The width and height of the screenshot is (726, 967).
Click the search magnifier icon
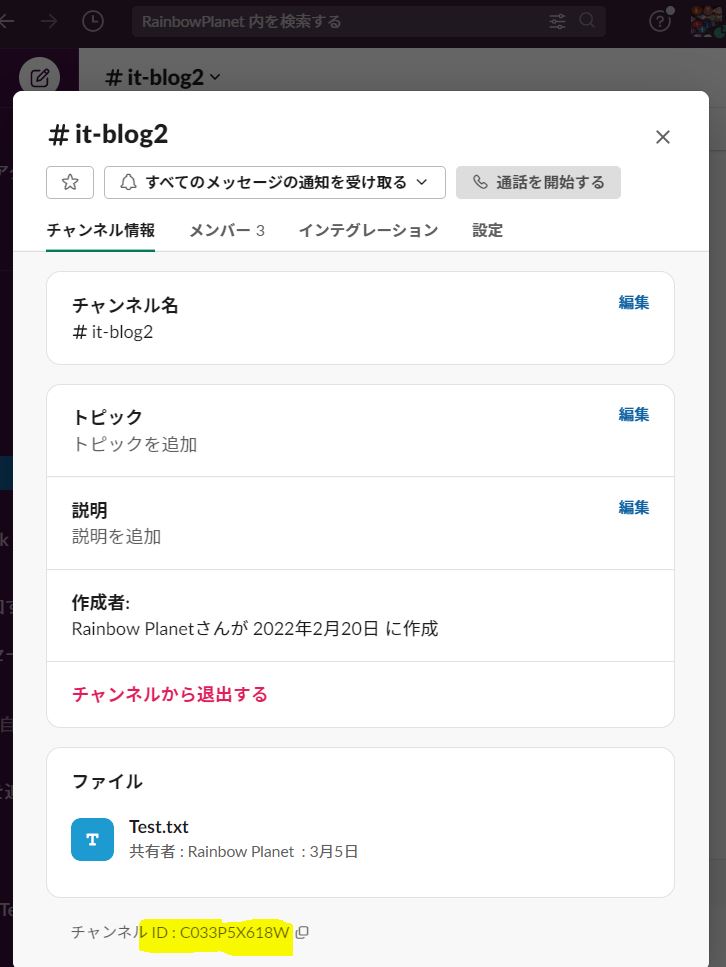[587, 21]
